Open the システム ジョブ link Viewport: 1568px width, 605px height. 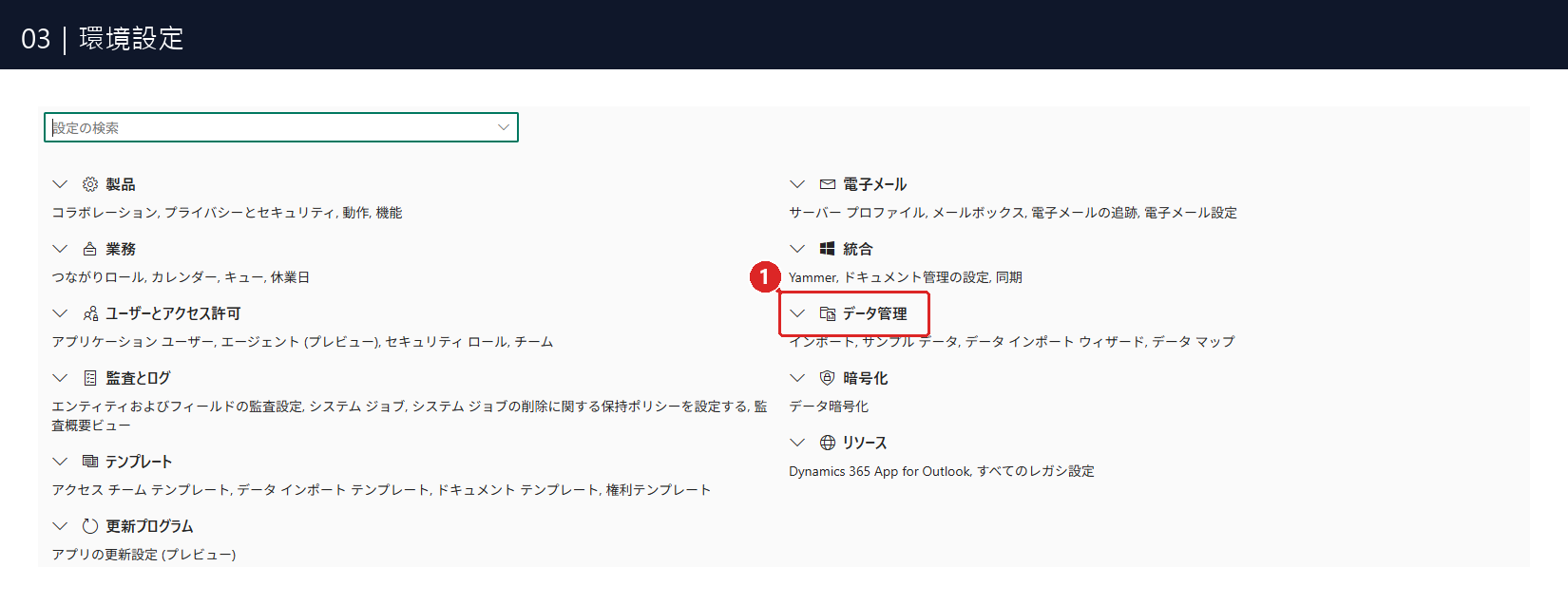click(x=357, y=406)
